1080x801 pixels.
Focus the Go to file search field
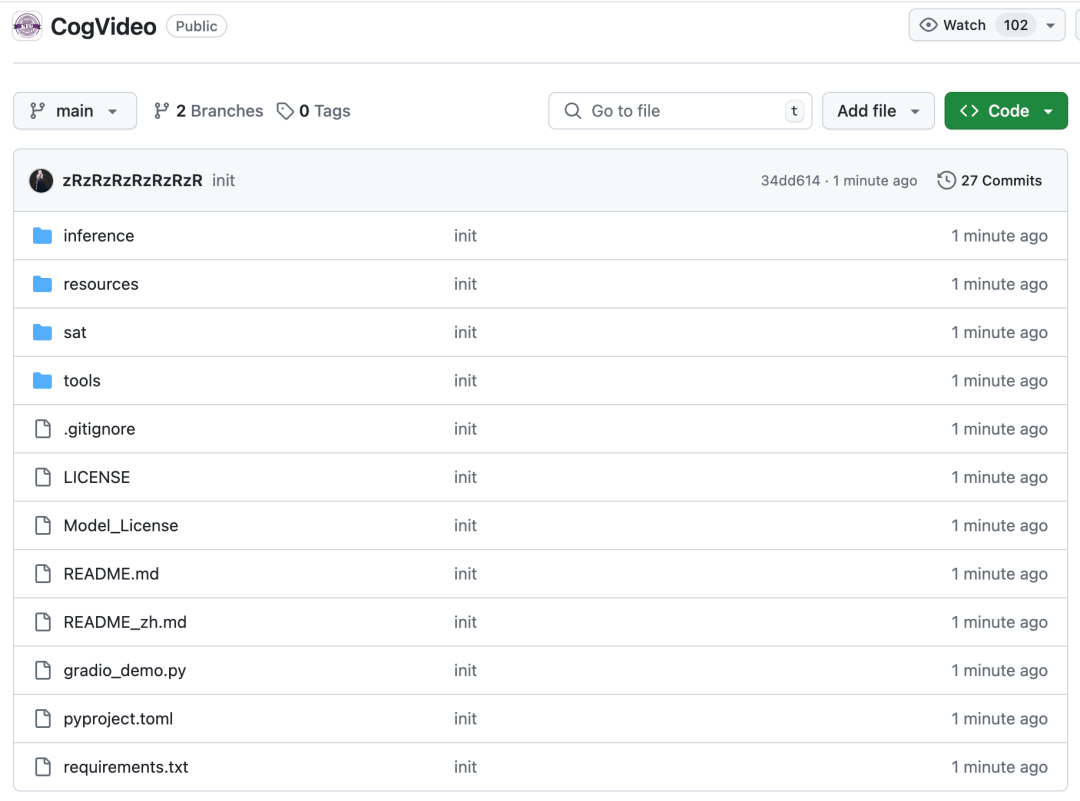[680, 111]
